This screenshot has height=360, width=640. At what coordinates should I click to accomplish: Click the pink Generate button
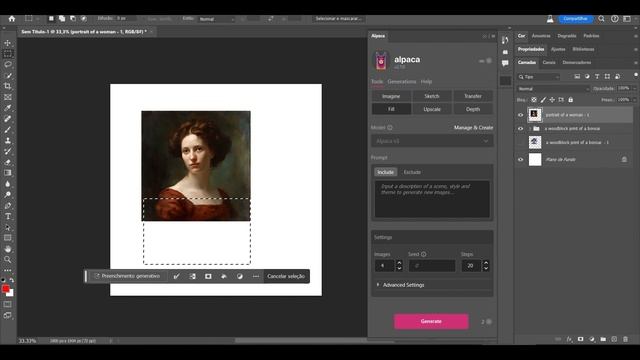click(431, 322)
